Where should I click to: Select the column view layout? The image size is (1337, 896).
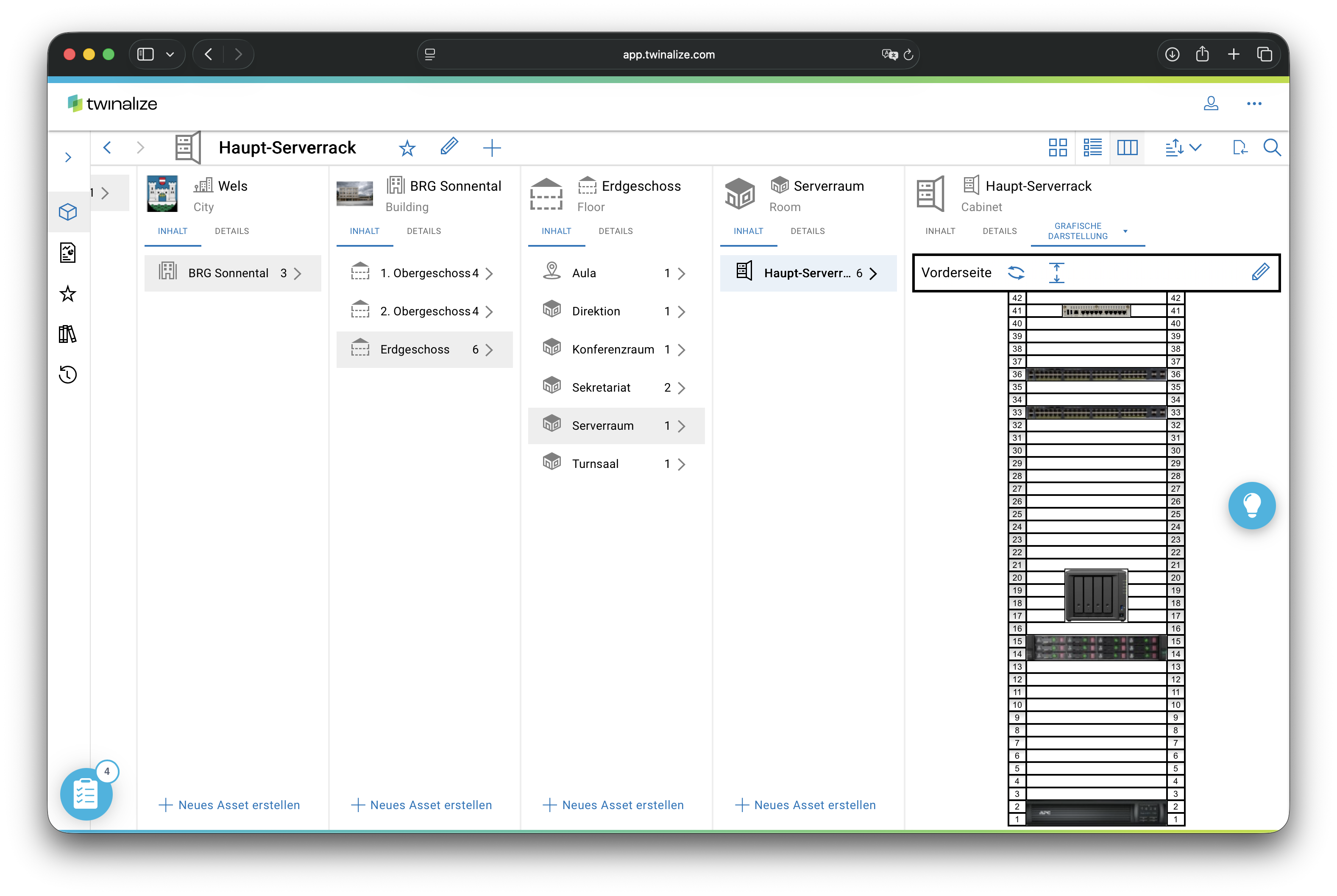[x=1127, y=148]
